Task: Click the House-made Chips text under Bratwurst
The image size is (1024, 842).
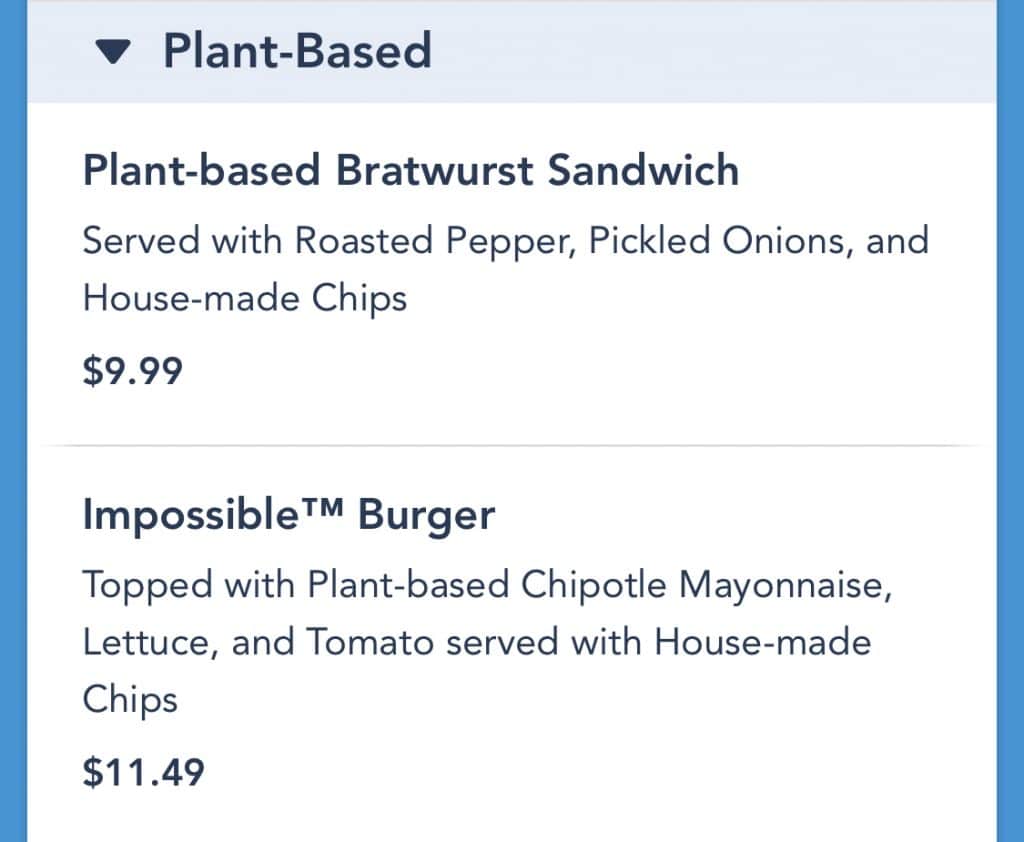Action: click(x=245, y=298)
